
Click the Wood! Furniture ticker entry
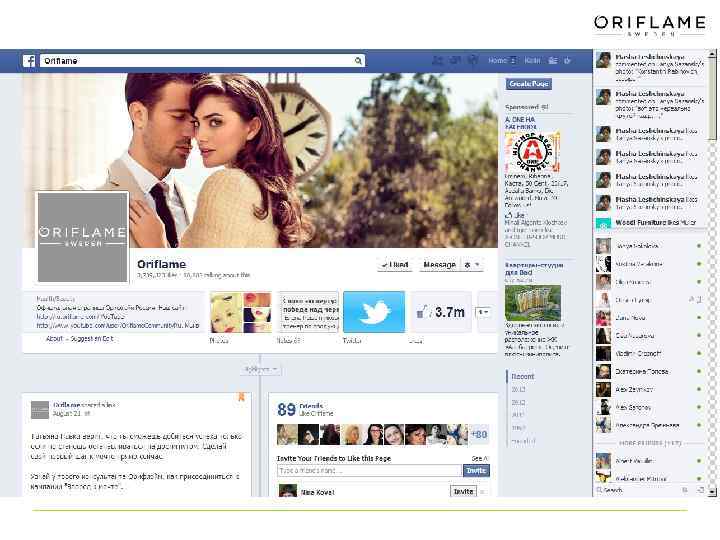tap(650, 223)
